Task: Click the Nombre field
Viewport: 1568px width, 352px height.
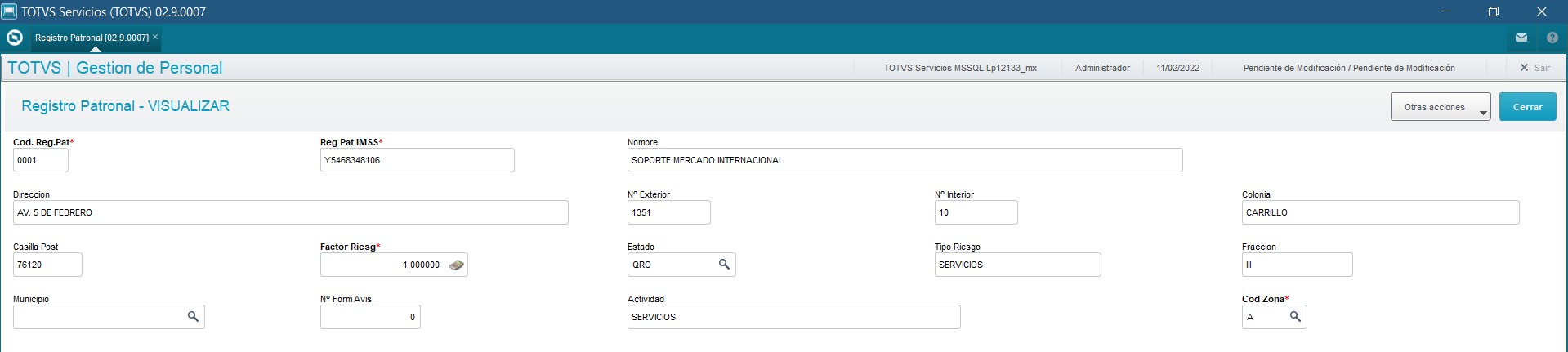Action: (905, 160)
